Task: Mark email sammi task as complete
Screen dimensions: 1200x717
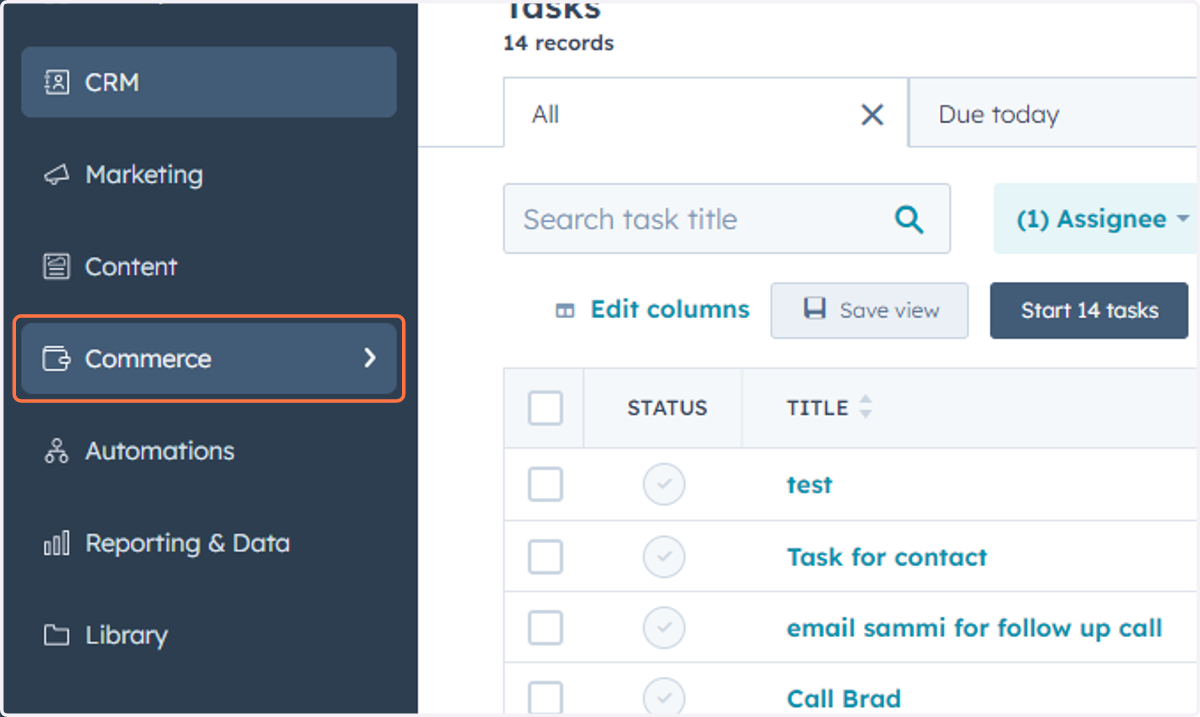Action: pos(664,628)
